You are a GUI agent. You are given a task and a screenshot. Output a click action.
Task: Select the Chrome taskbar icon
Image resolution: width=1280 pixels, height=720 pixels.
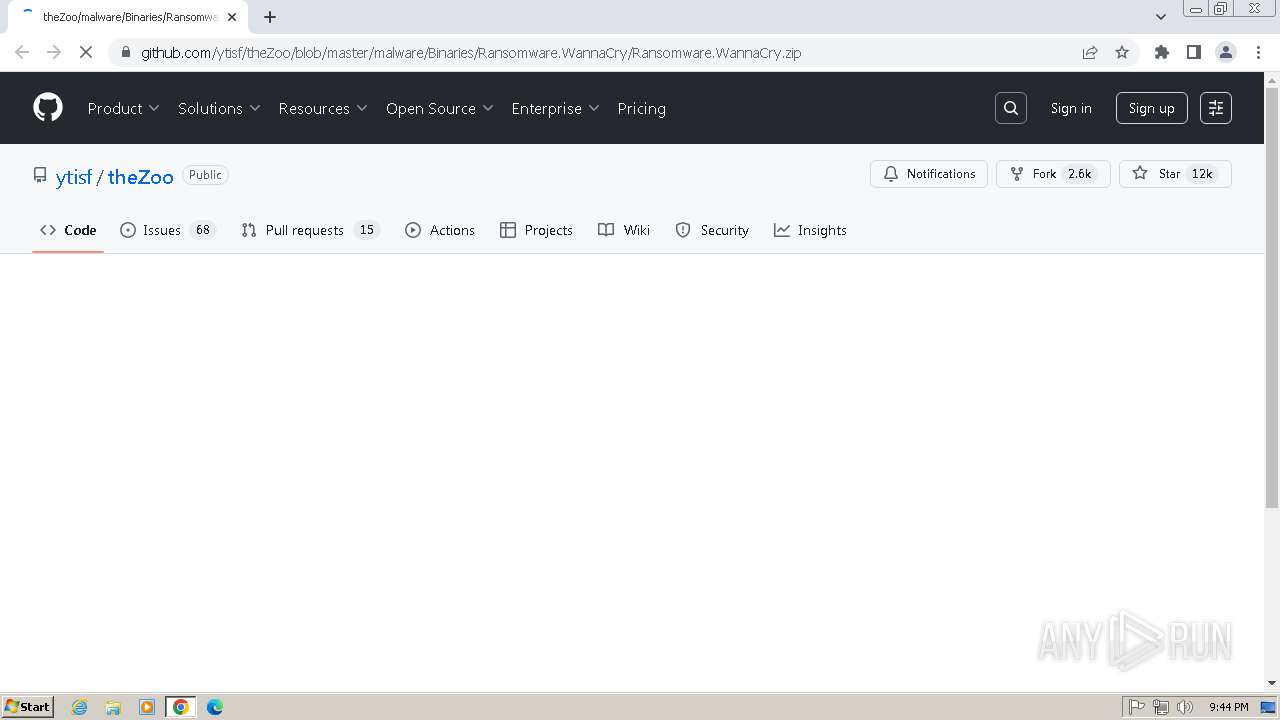click(x=180, y=707)
